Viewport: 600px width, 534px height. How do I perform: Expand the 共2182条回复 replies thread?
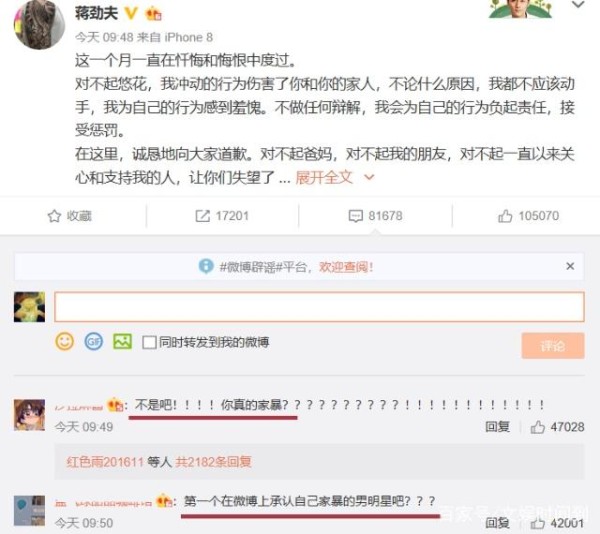213,462
